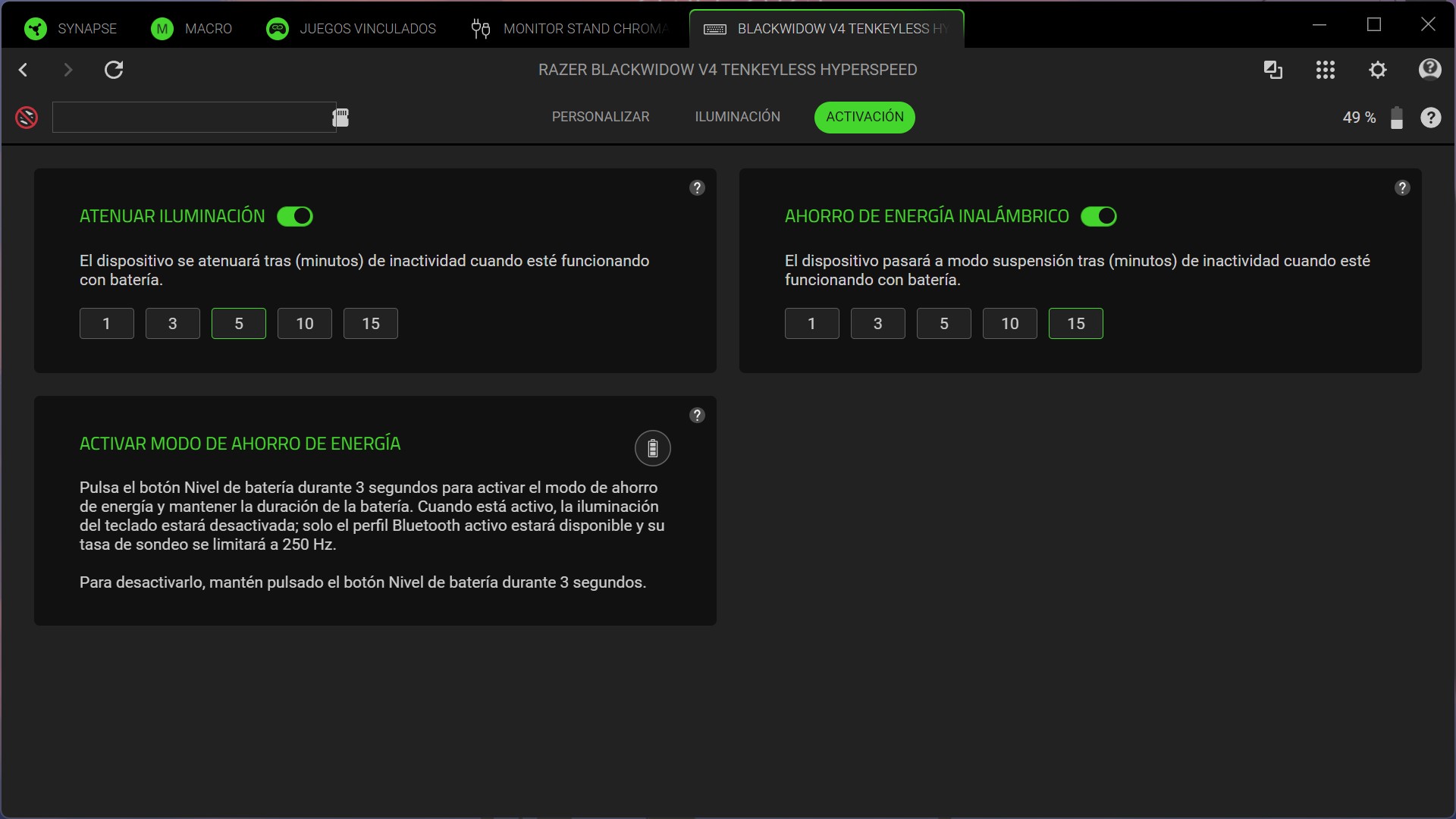1456x819 pixels.
Task: Open help for Atenuar Iluminación panel
Action: click(x=697, y=188)
